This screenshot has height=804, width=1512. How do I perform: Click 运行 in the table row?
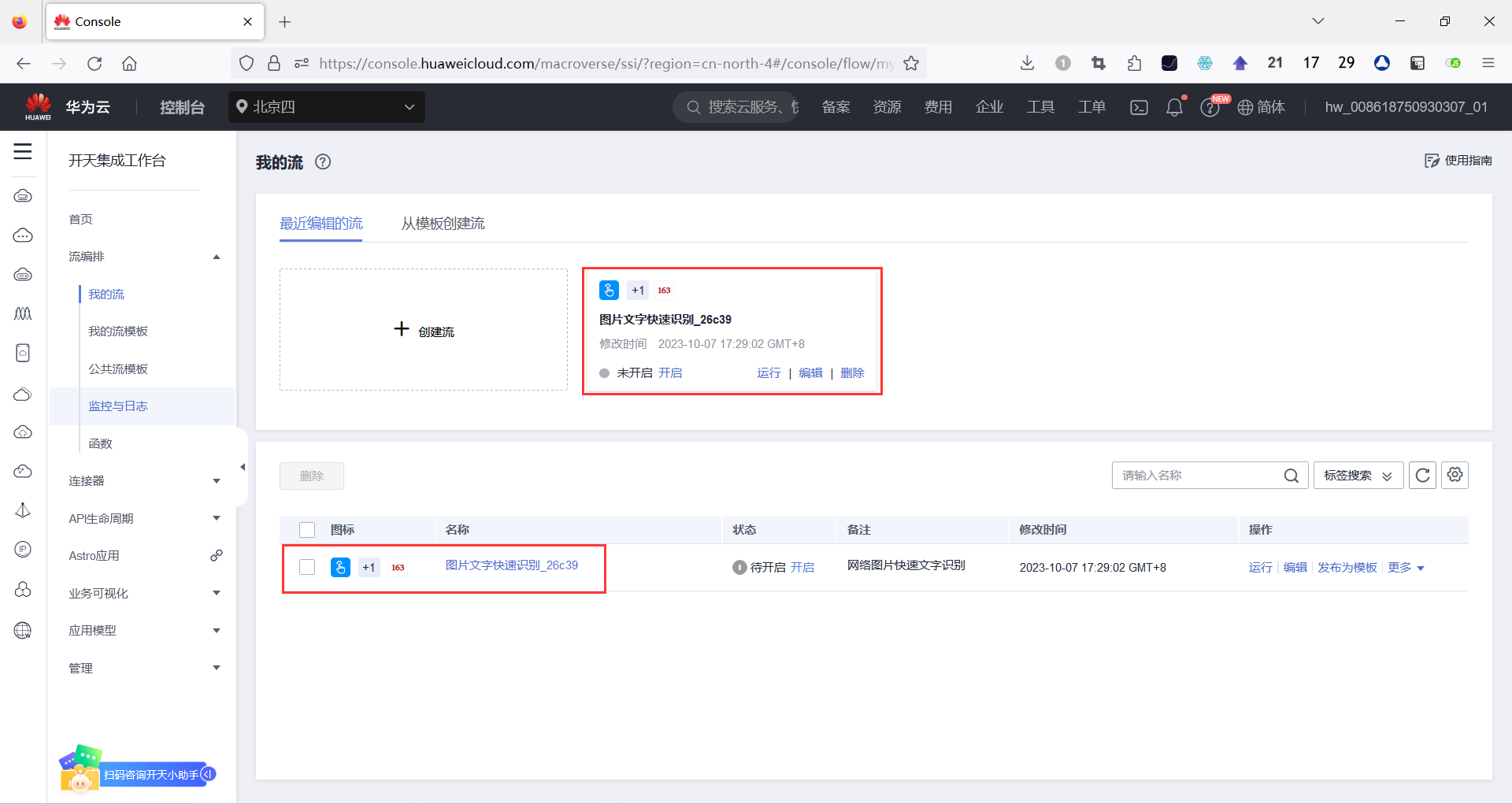pos(1260,568)
